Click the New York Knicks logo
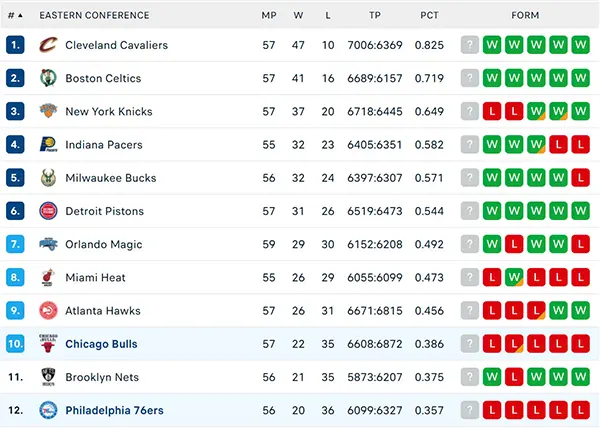 pyautogui.click(x=48, y=111)
